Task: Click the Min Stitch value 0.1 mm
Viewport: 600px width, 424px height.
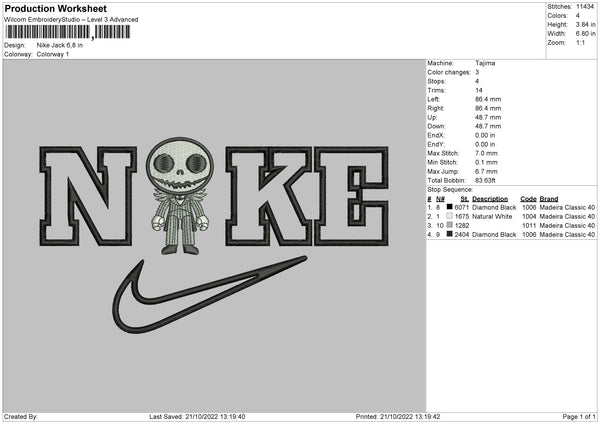Action: [x=486, y=162]
